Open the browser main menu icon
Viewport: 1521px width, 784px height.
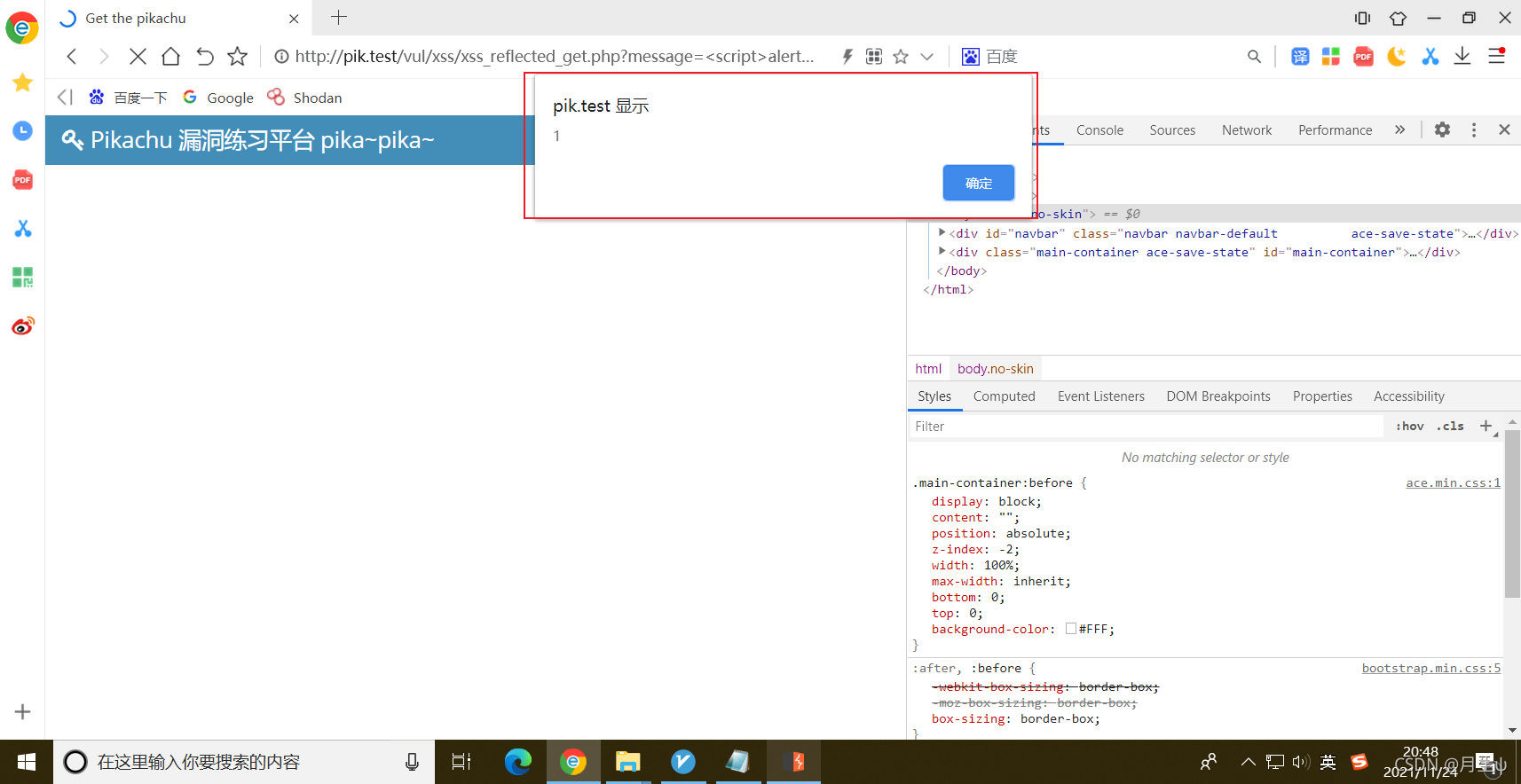pos(1496,56)
